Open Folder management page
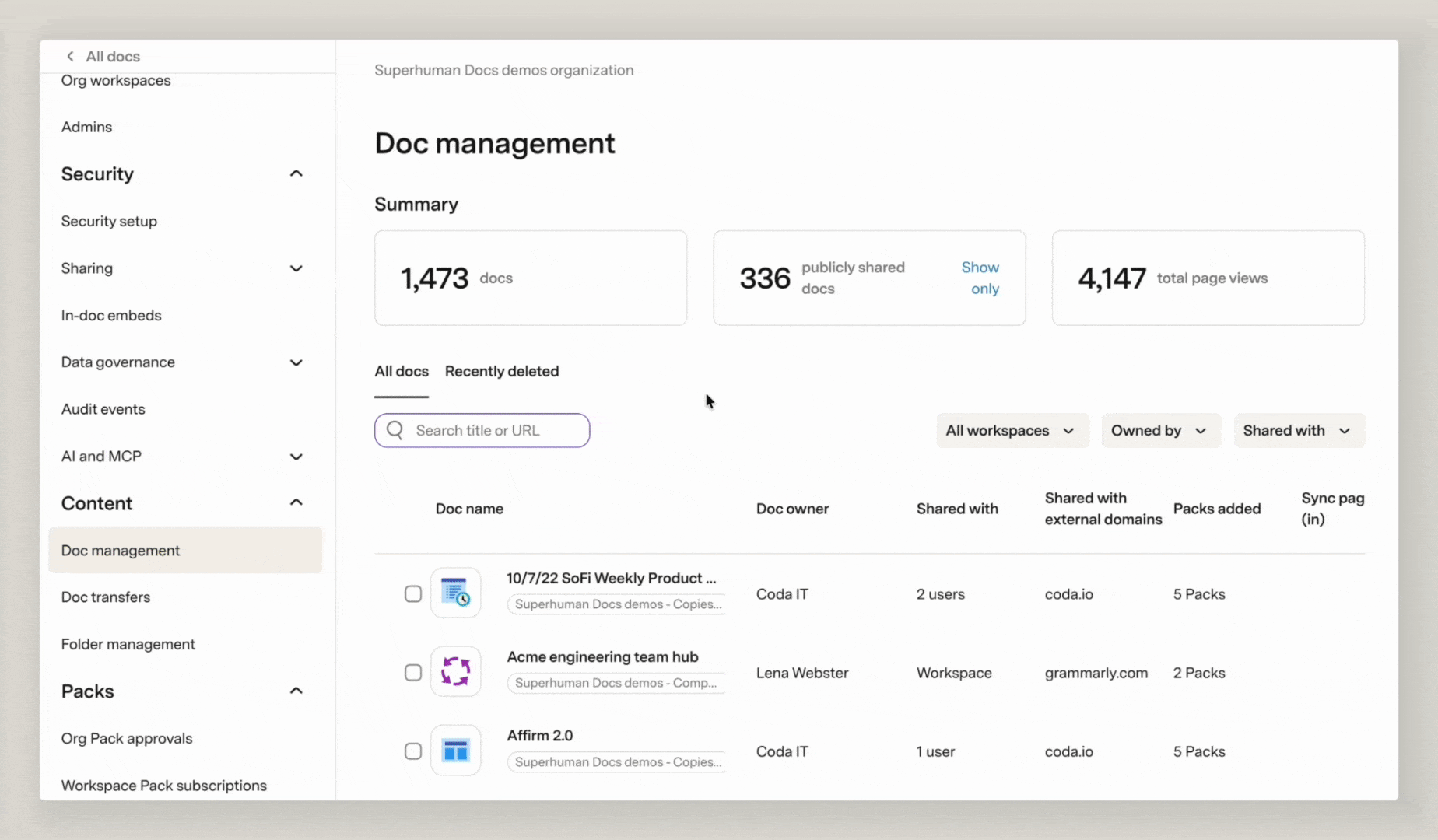Viewport: 1438px width, 840px height. coord(128,644)
